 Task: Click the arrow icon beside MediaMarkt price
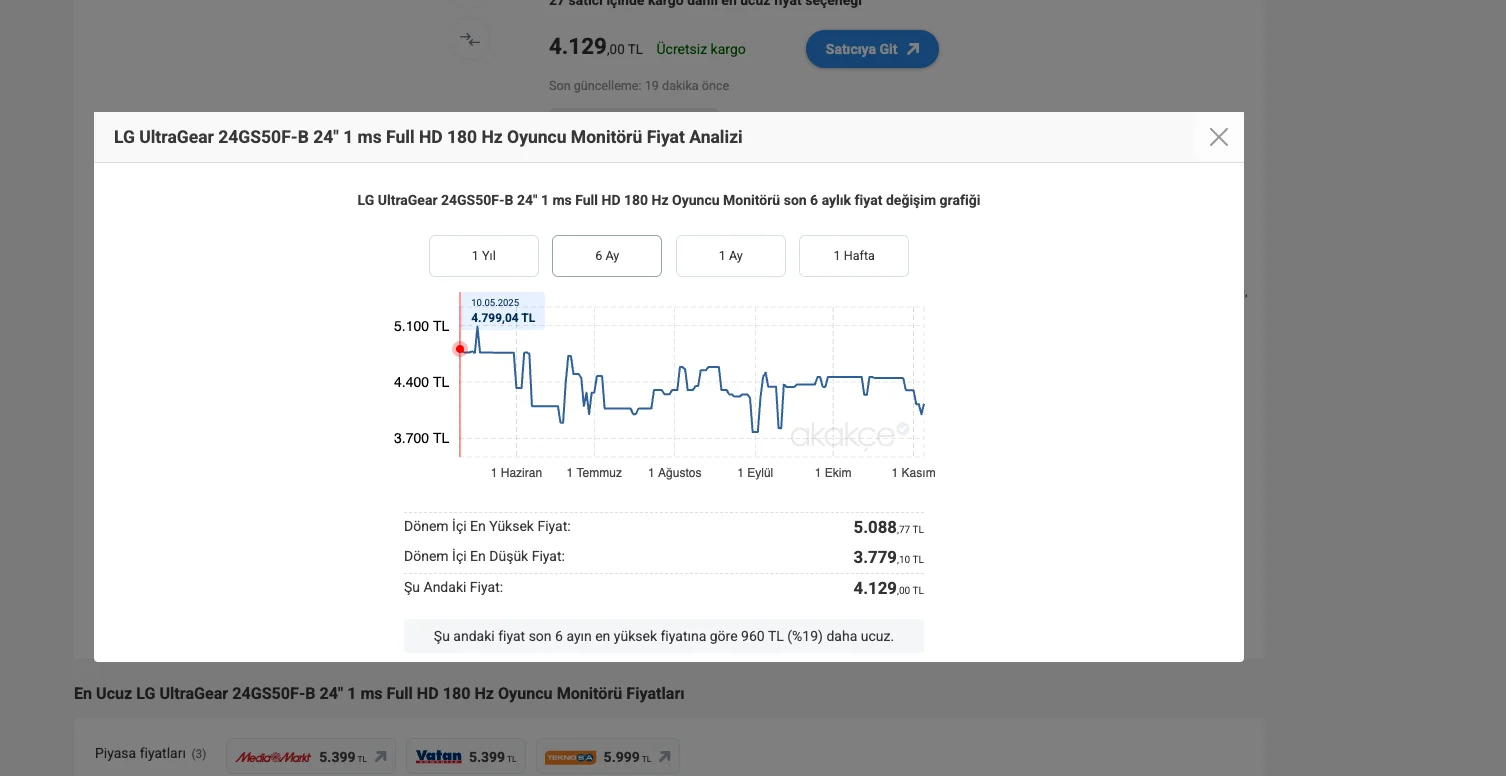[380, 757]
